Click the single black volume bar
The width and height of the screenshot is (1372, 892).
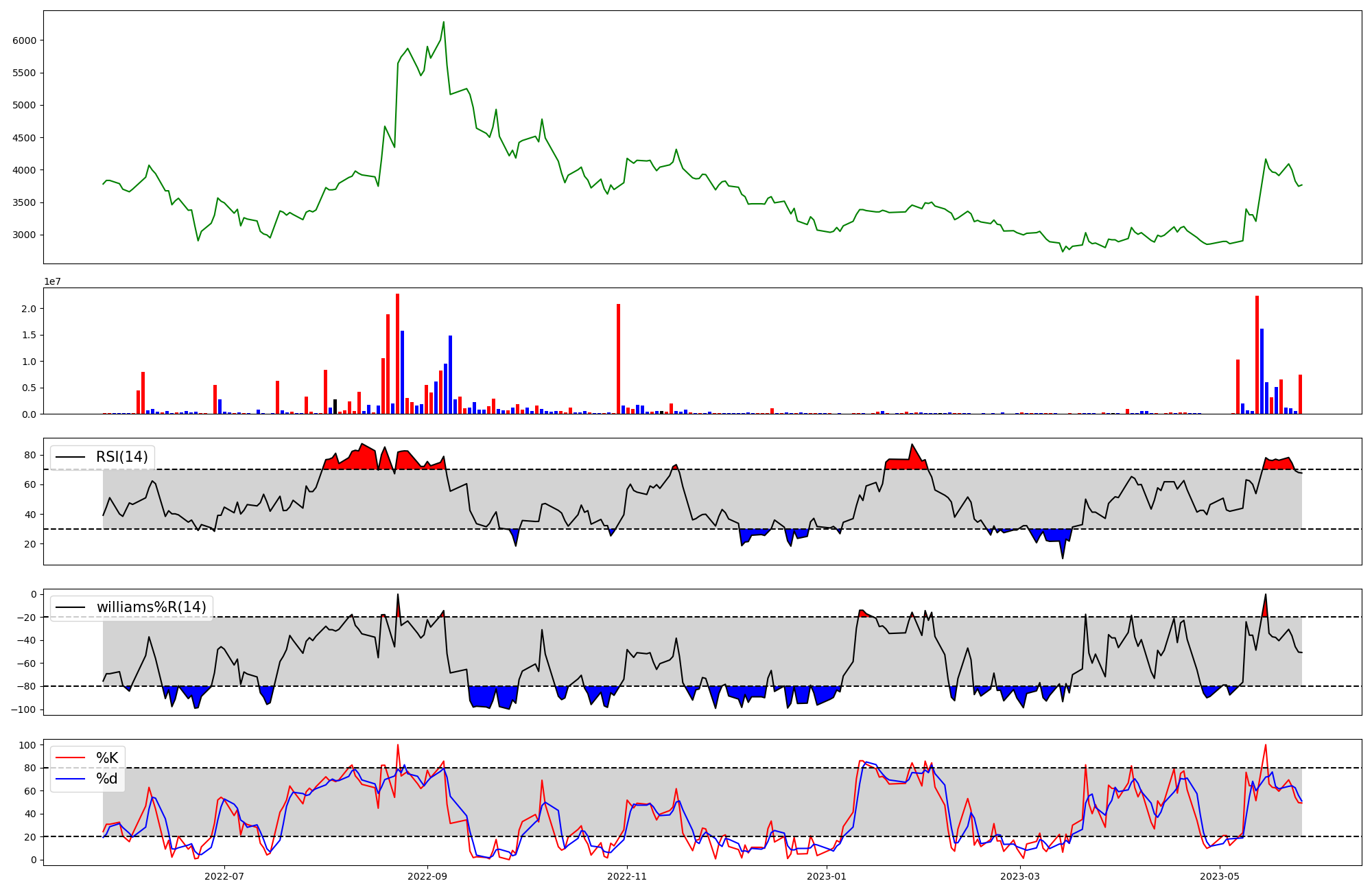coord(335,407)
